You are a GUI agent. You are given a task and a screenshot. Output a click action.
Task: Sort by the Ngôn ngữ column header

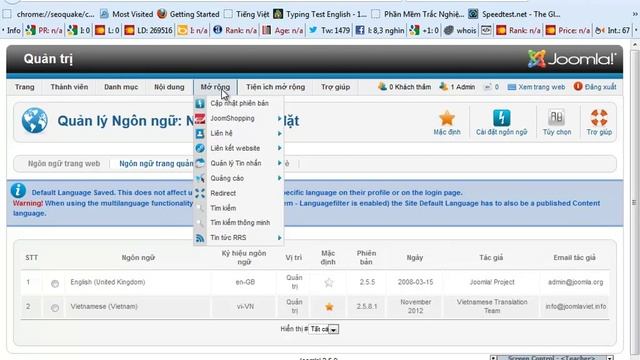coord(138,258)
